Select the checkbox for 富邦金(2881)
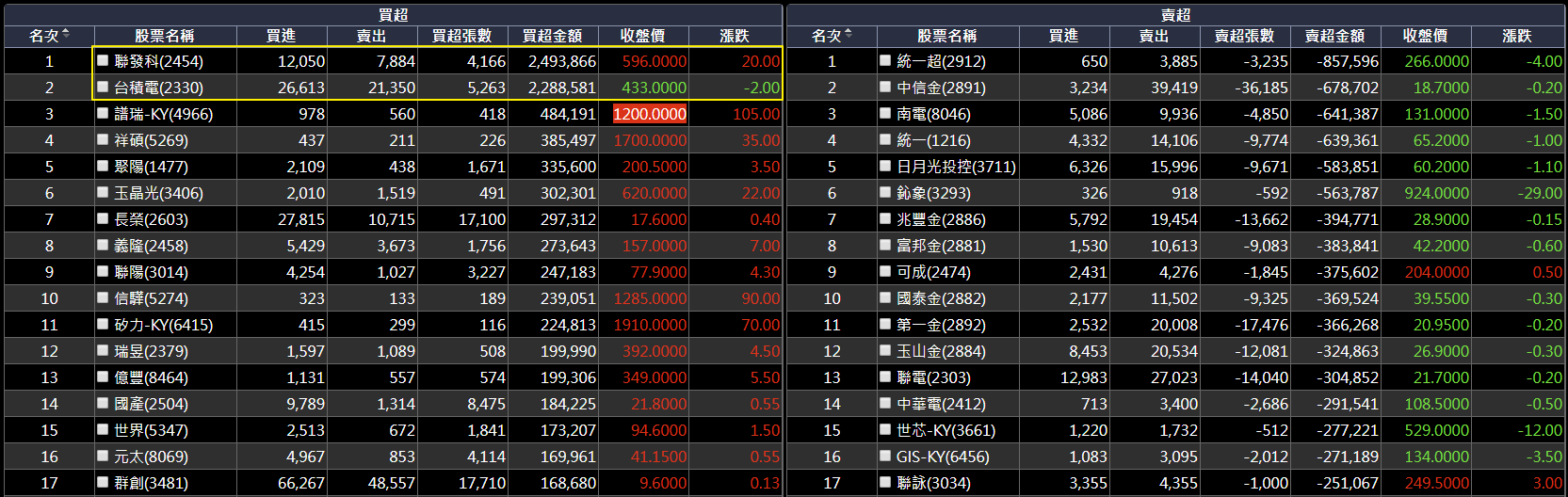The image size is (1568, 497). 885,245
